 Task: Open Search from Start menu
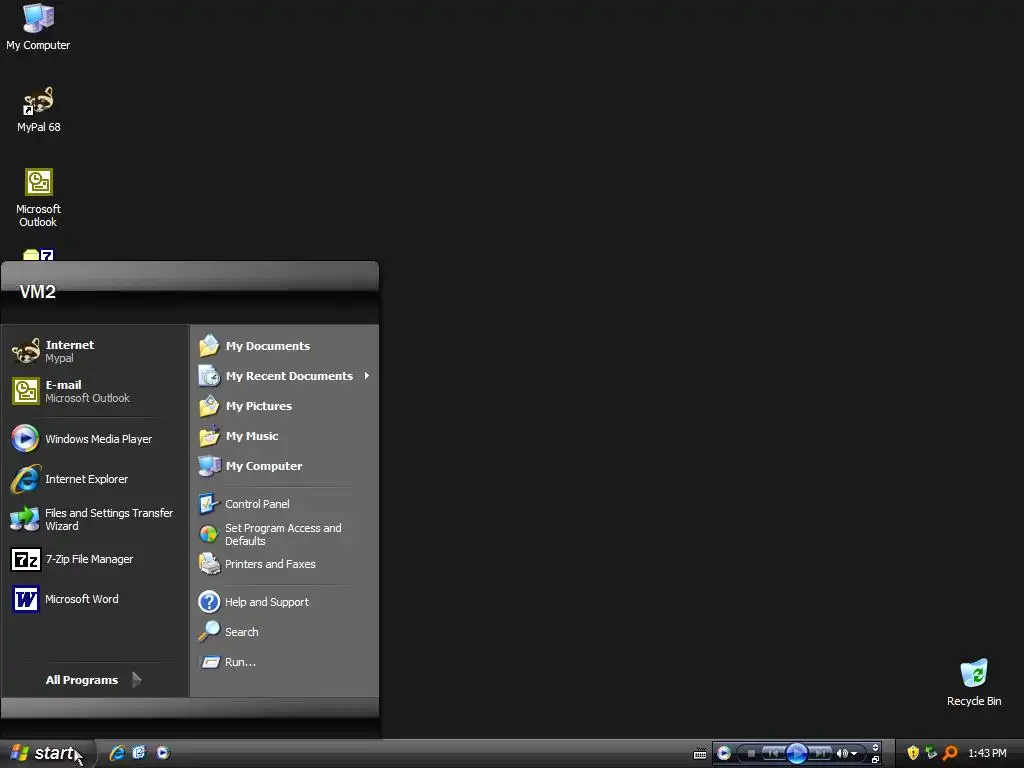coord(284,632)
